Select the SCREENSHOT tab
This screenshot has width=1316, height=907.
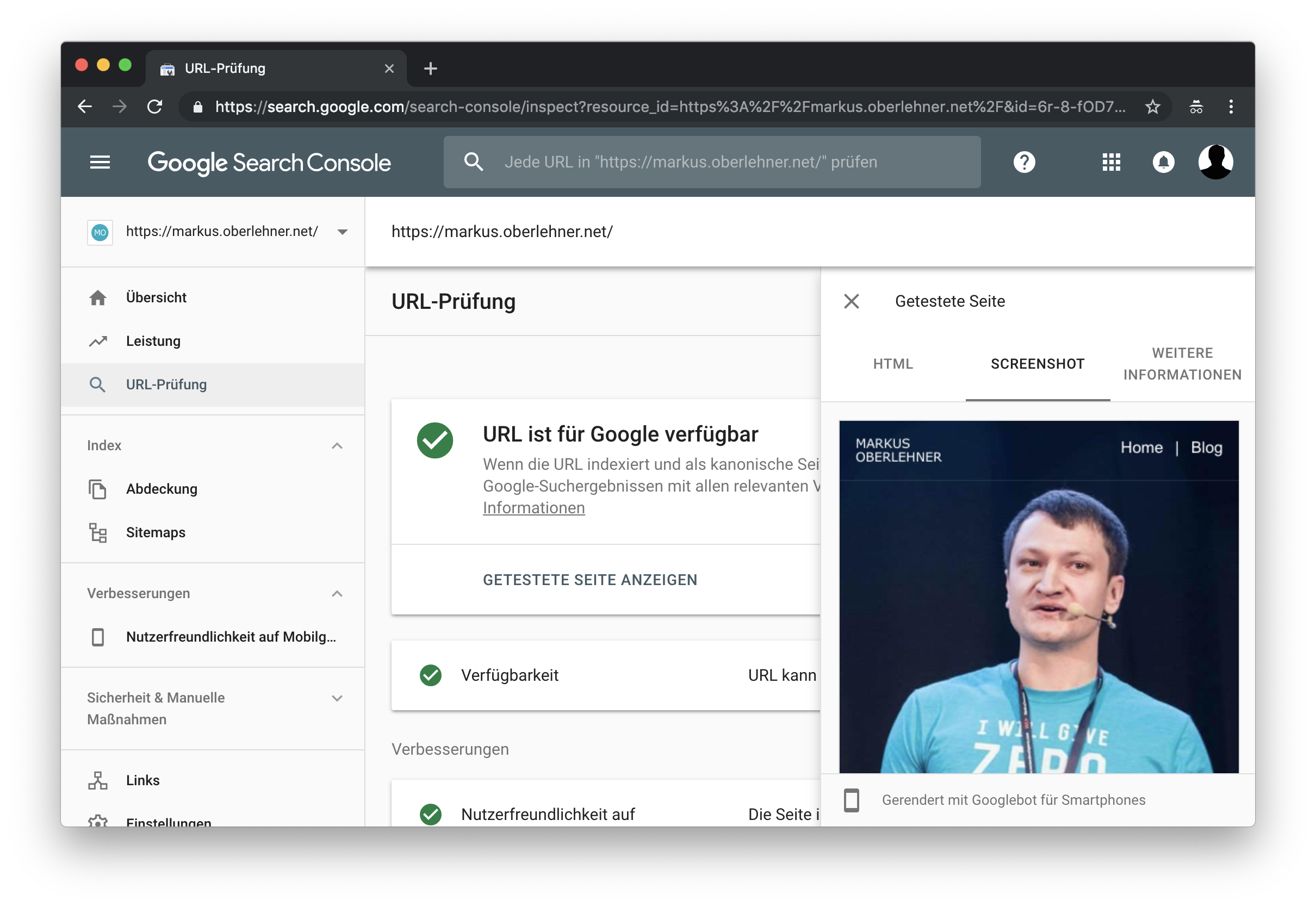point(1038,364)
